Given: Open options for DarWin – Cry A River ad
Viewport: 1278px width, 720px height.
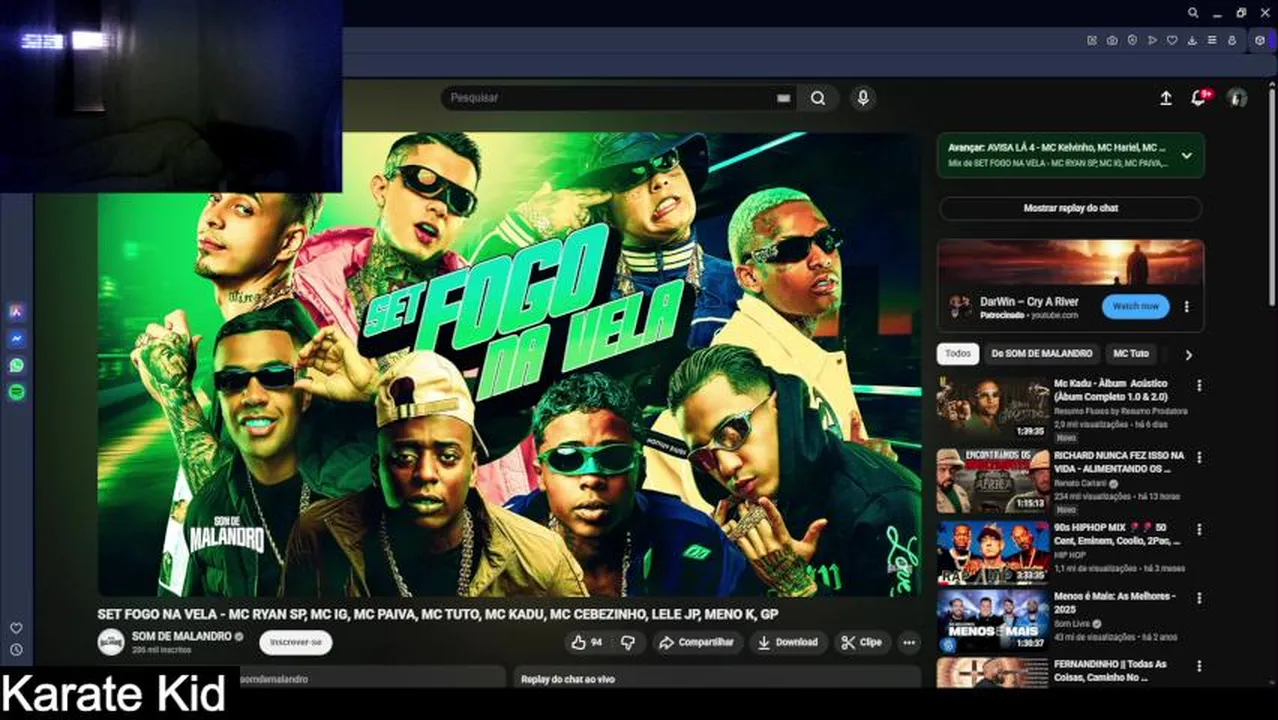Looking at the screenshot, I should [x=1187, y=307].
